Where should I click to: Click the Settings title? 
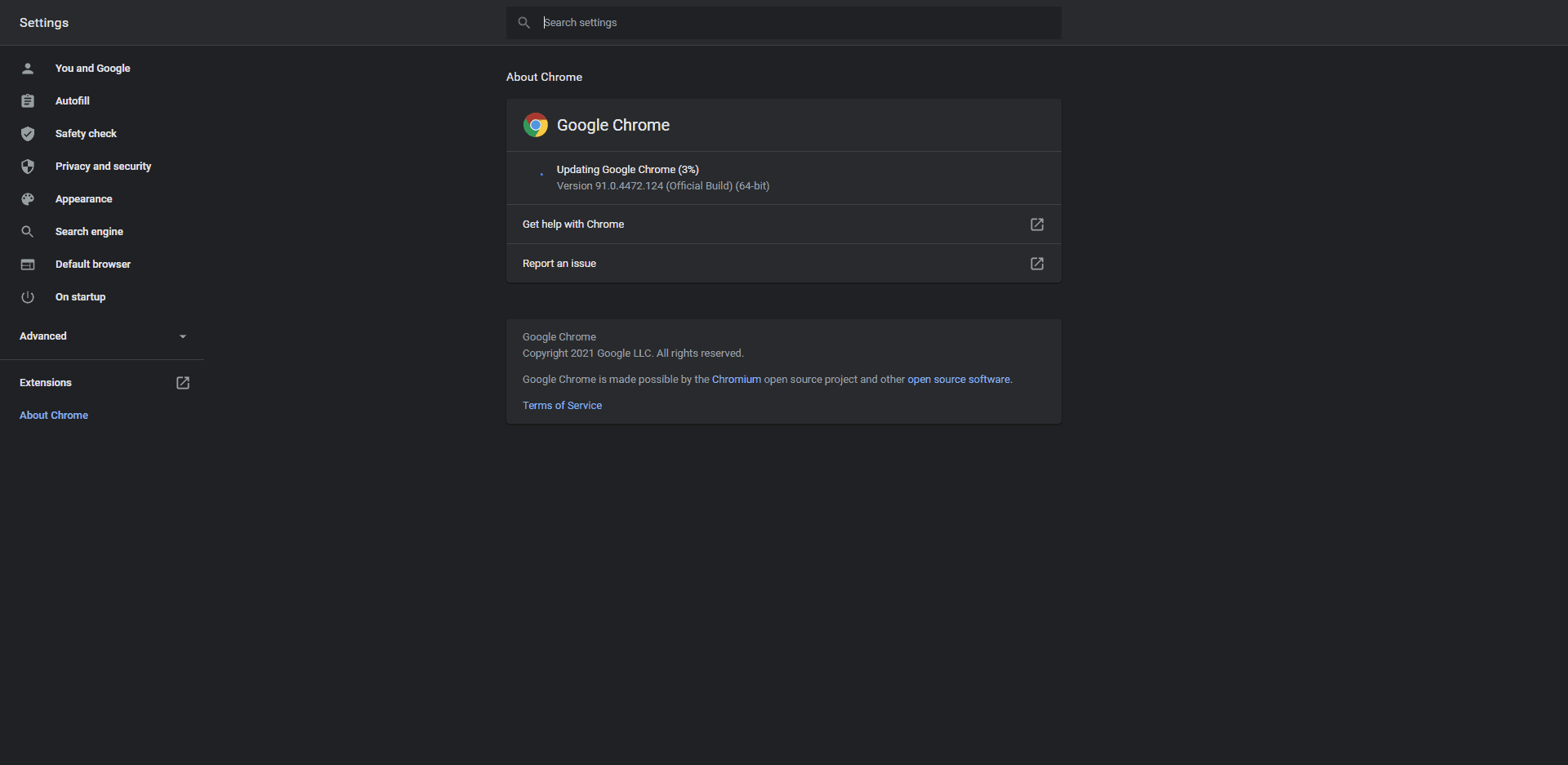tap(44, 23)
